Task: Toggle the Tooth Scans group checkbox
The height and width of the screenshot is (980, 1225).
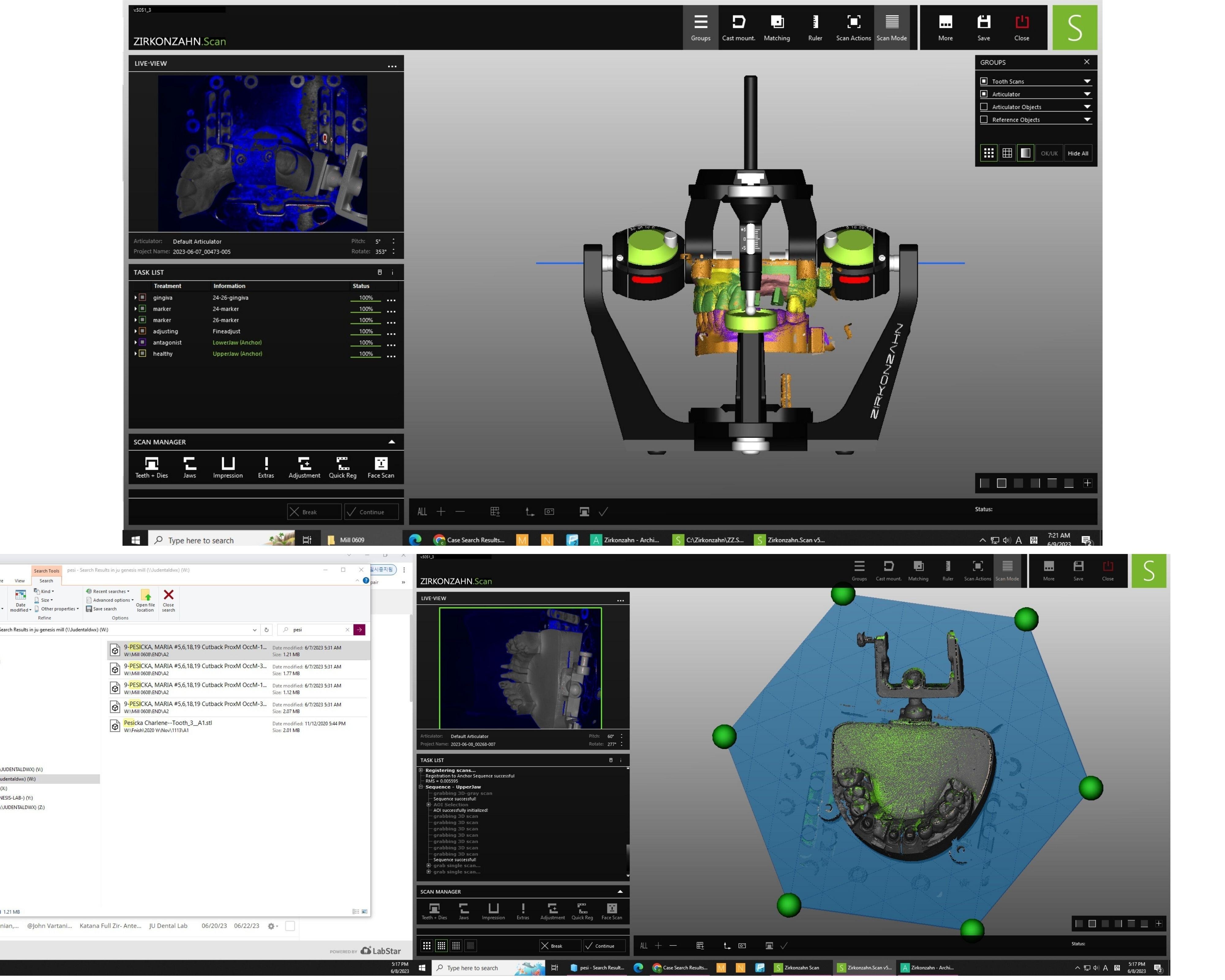Action: [984, 81]
